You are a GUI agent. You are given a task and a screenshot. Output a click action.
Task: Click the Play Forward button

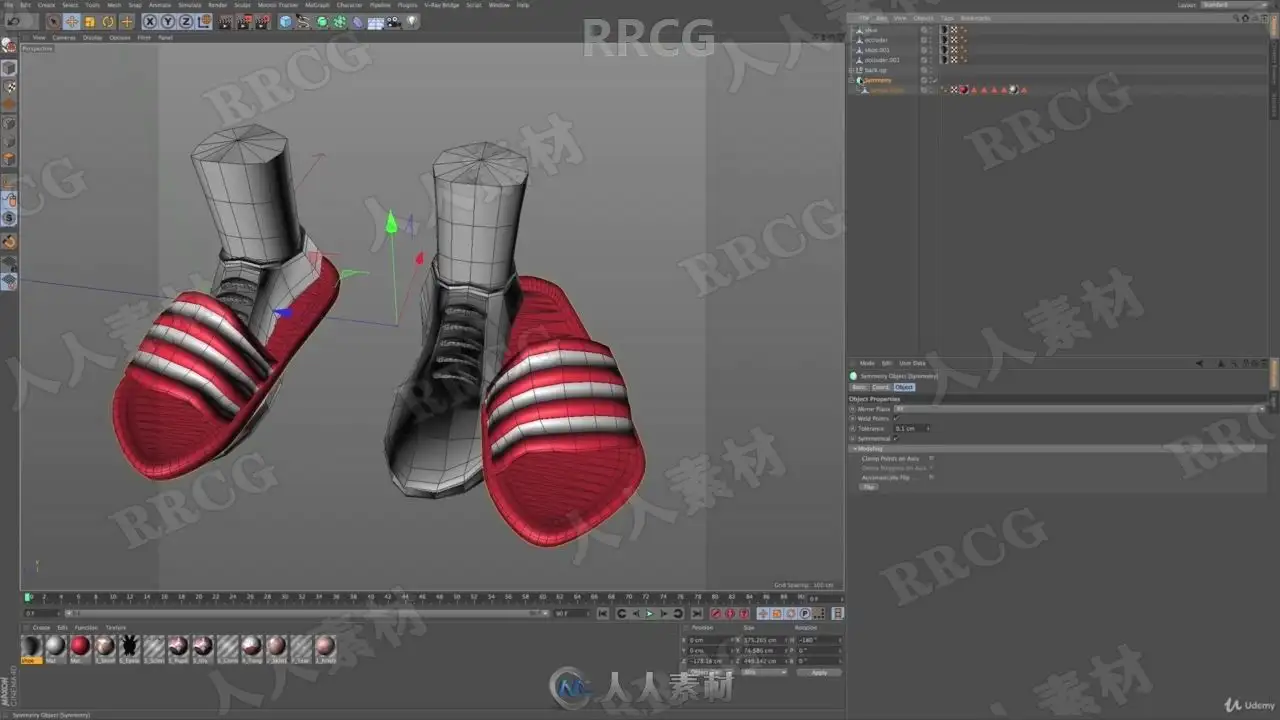(x=649, y=614)
